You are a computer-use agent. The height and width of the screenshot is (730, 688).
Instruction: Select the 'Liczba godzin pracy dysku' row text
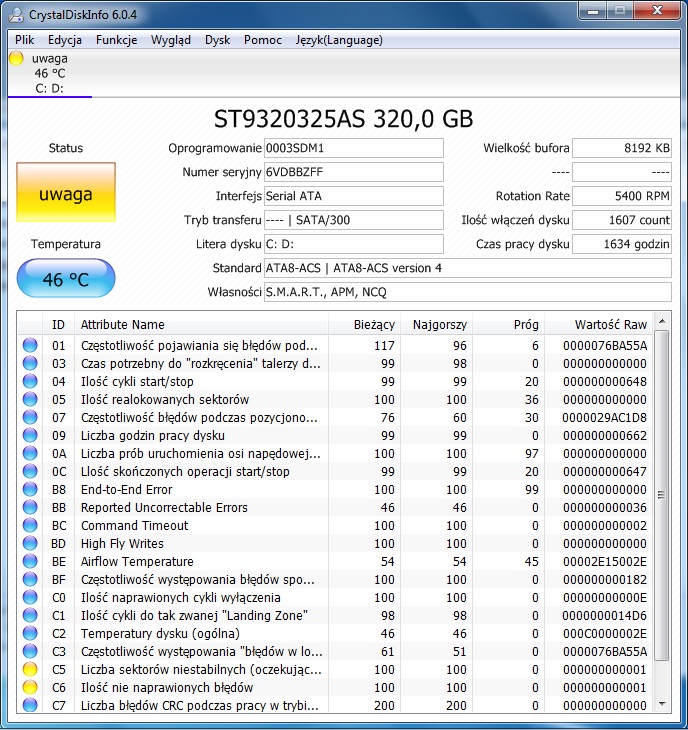point(153,435)
